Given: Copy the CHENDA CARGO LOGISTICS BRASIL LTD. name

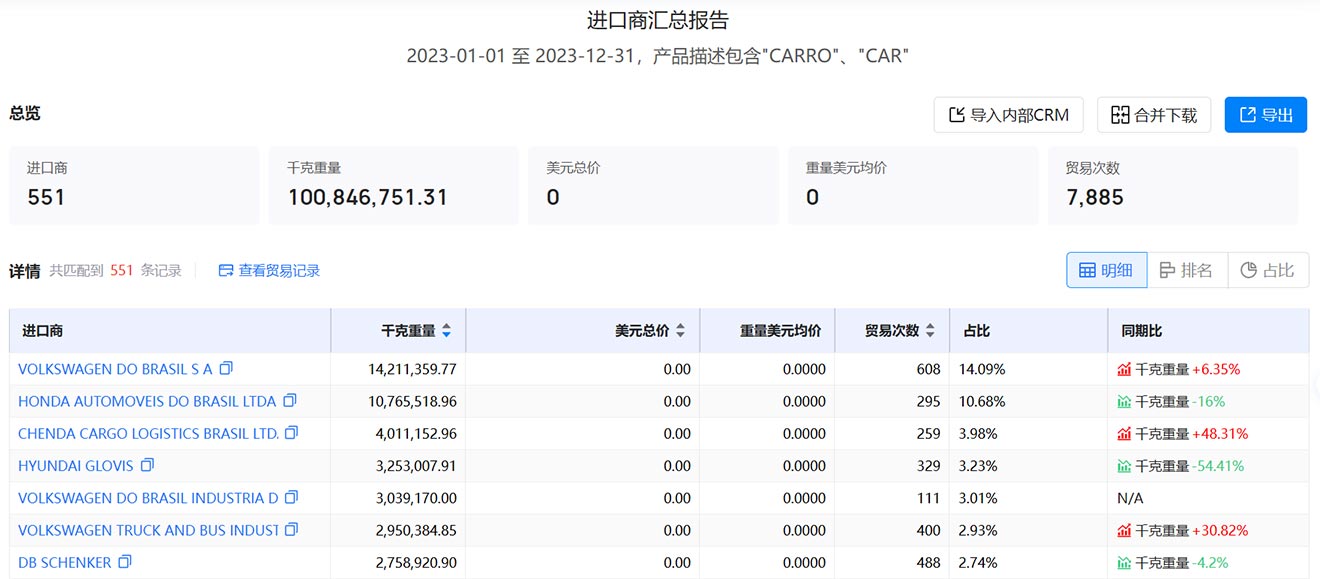Looking at the screenshot, I should click(292, 433).
